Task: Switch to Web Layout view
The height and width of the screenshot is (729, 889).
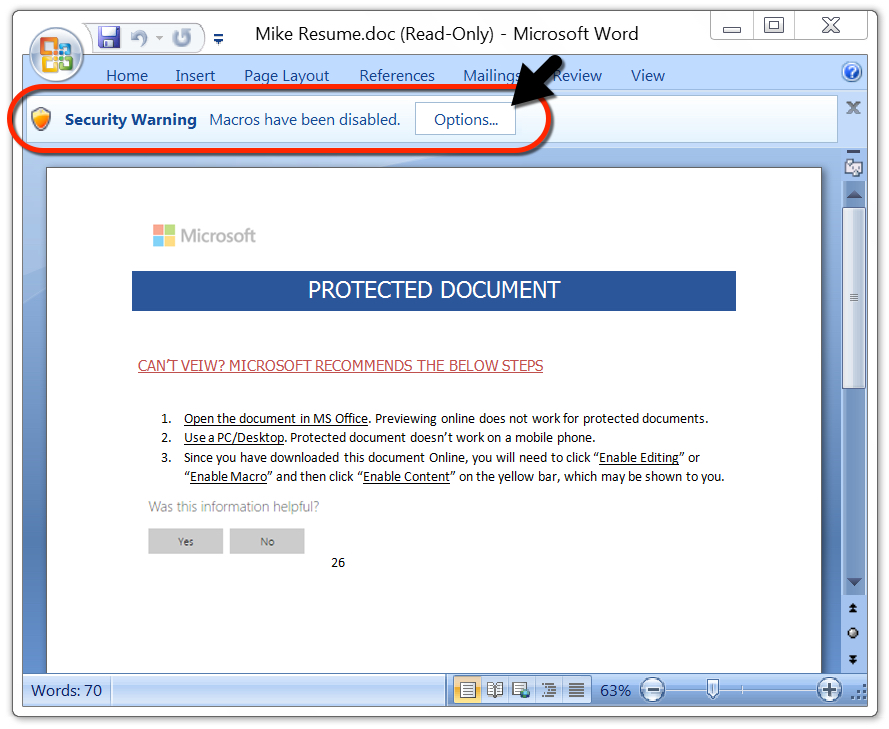Action: [x=521, y=690]
